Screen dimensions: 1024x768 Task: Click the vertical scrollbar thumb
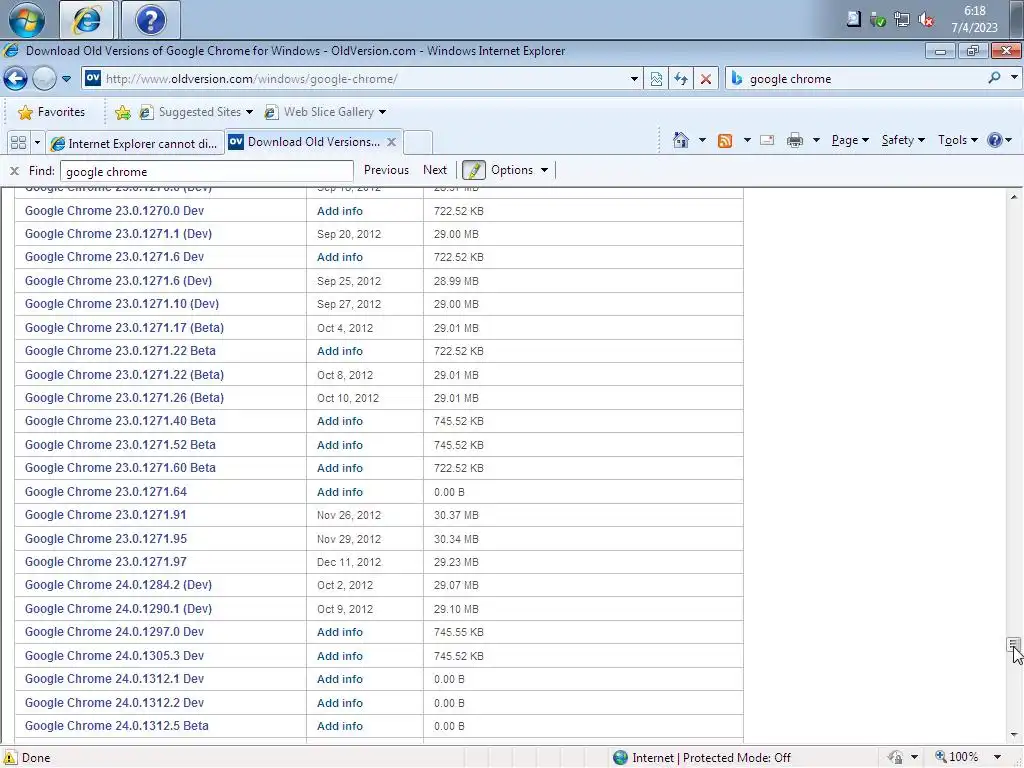coord(1014,645)
